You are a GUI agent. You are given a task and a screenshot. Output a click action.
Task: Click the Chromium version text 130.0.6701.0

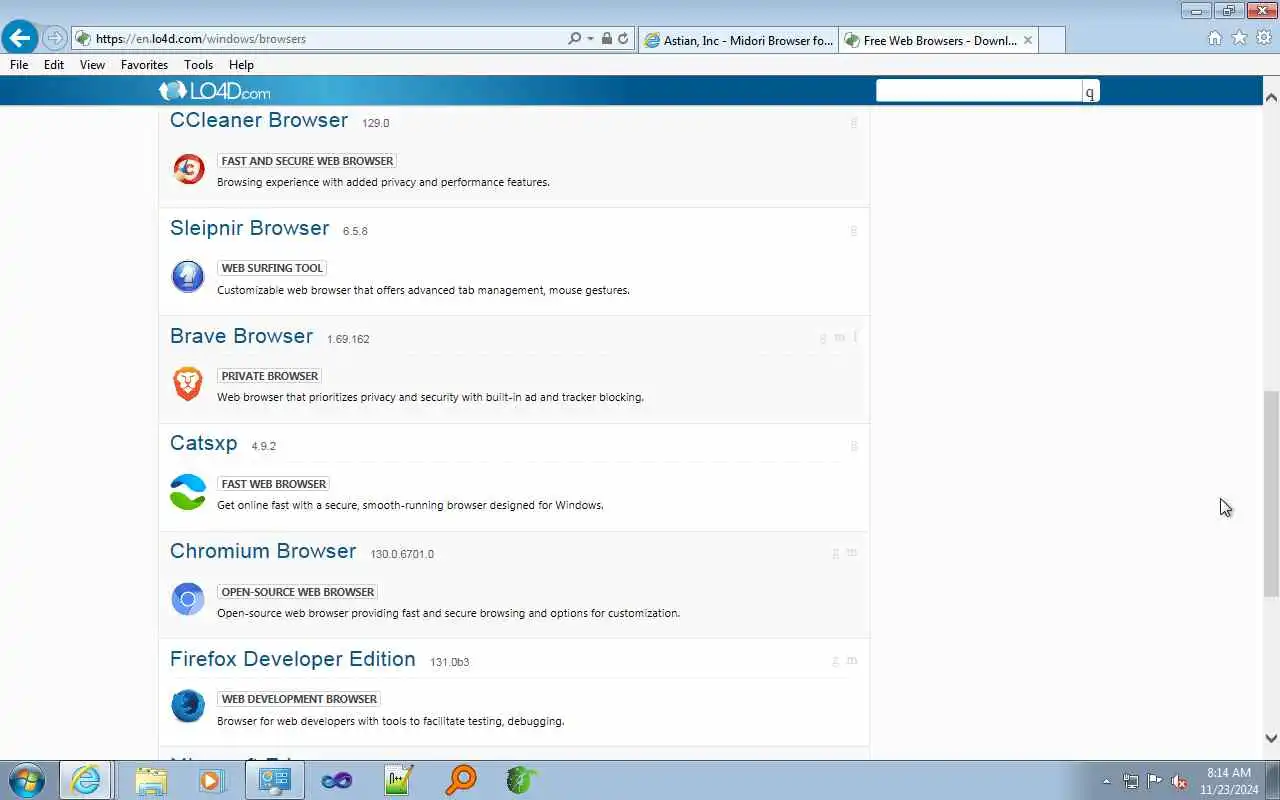coord(402,554)
